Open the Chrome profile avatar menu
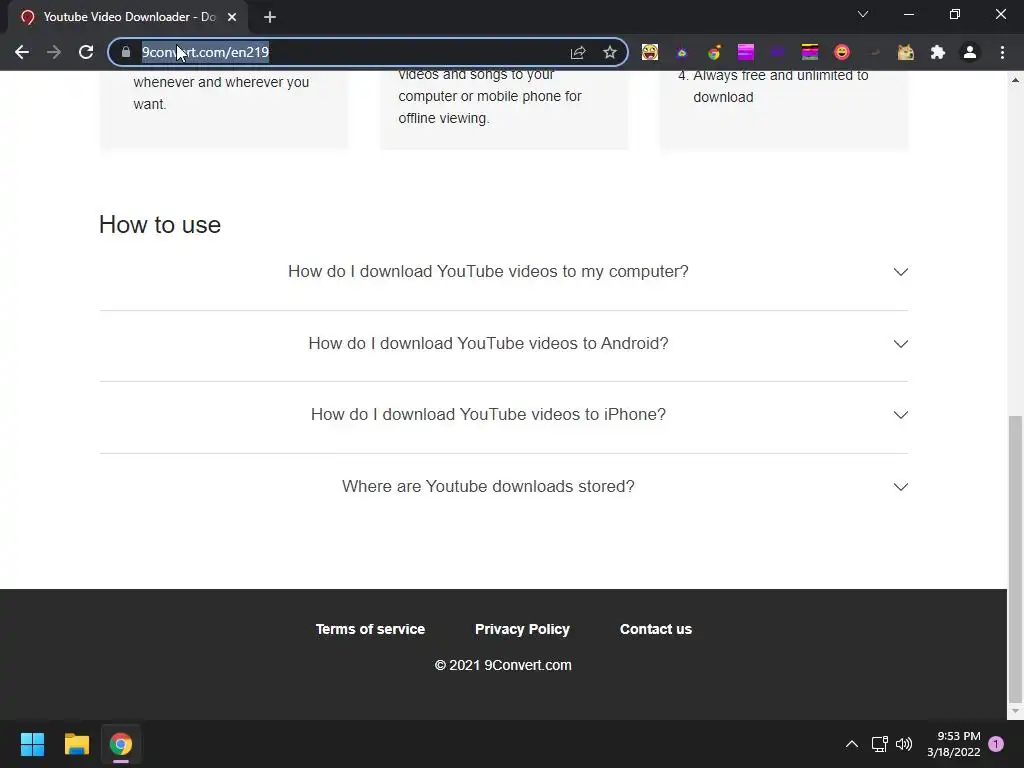This screenshot has width=1024, height=768. pyautogui.click(x=970, y=52)
